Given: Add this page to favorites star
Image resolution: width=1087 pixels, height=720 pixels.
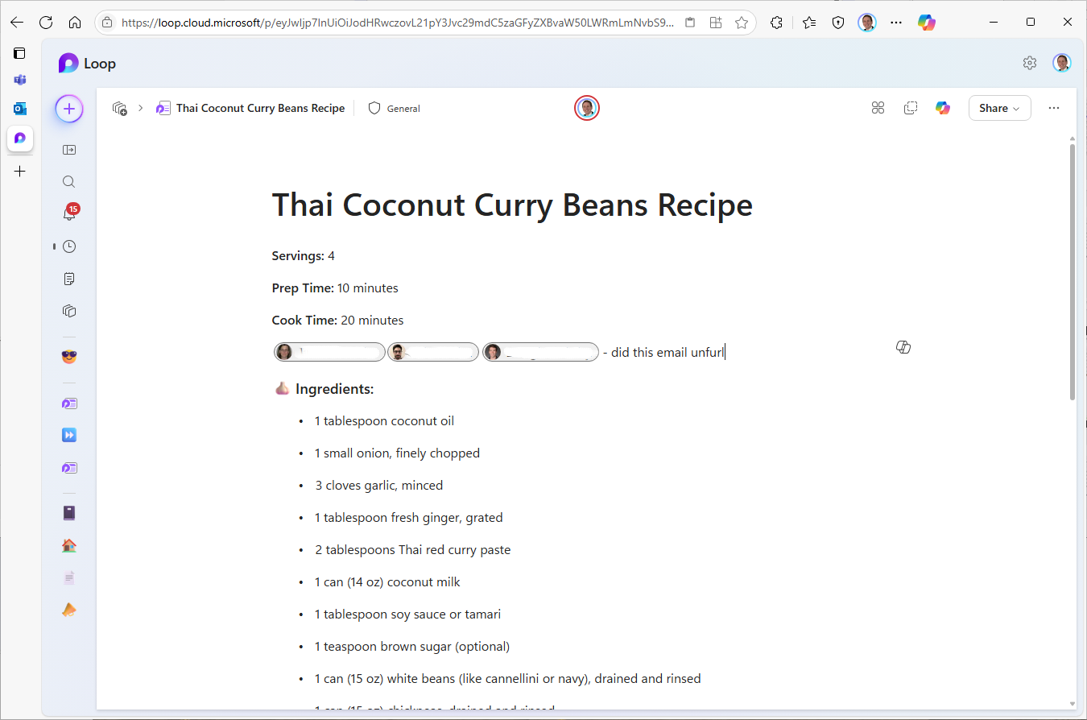Looking at the screenshot, I should (741, 22).
